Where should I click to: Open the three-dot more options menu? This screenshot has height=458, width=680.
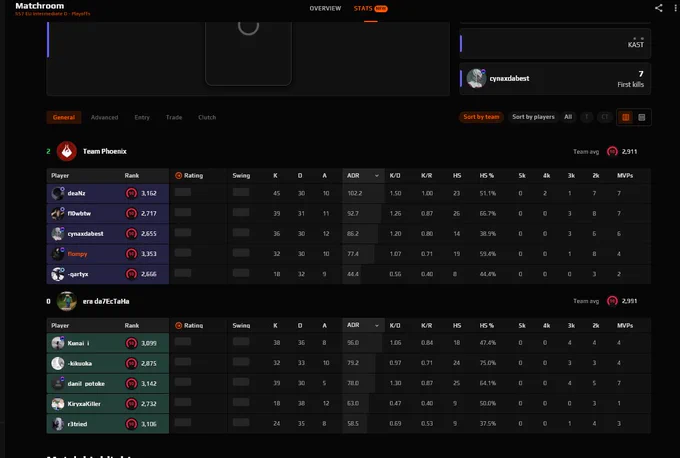[676, 8]
